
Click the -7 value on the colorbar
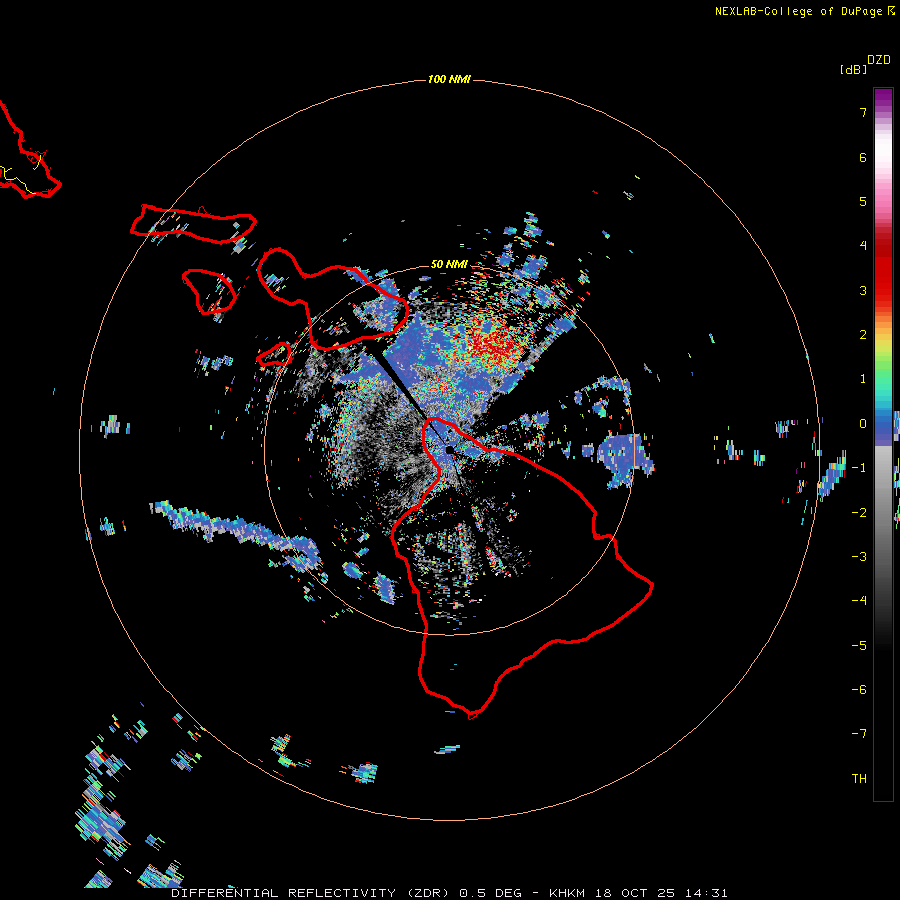click(859, 734)
